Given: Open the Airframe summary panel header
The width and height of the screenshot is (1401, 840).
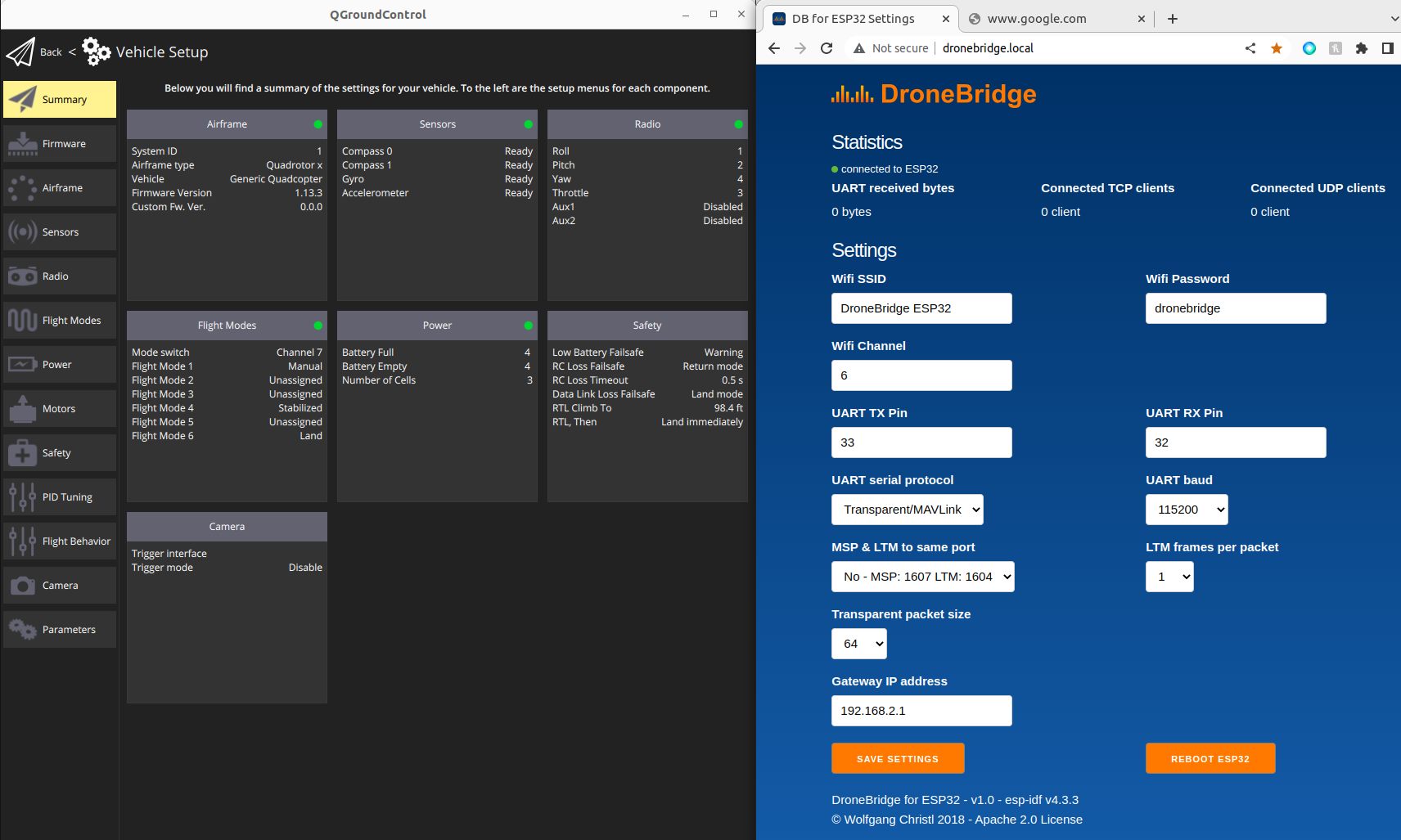Looking at the screenshot, I should tap(227, 124).
